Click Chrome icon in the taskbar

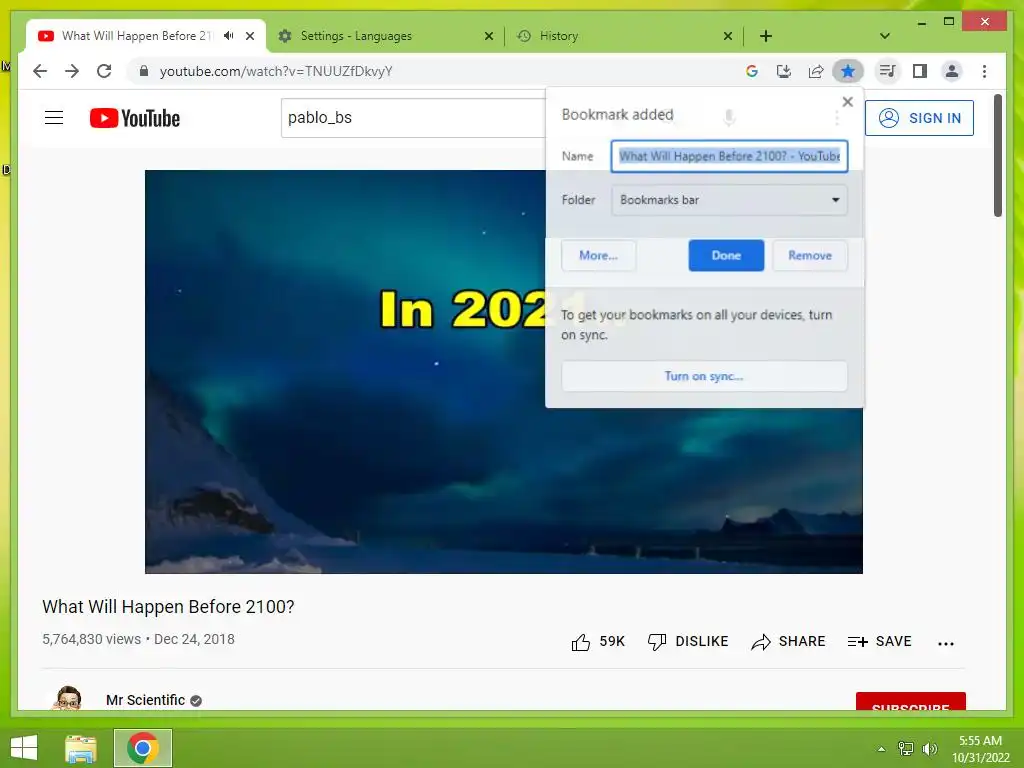pos(143,748)
